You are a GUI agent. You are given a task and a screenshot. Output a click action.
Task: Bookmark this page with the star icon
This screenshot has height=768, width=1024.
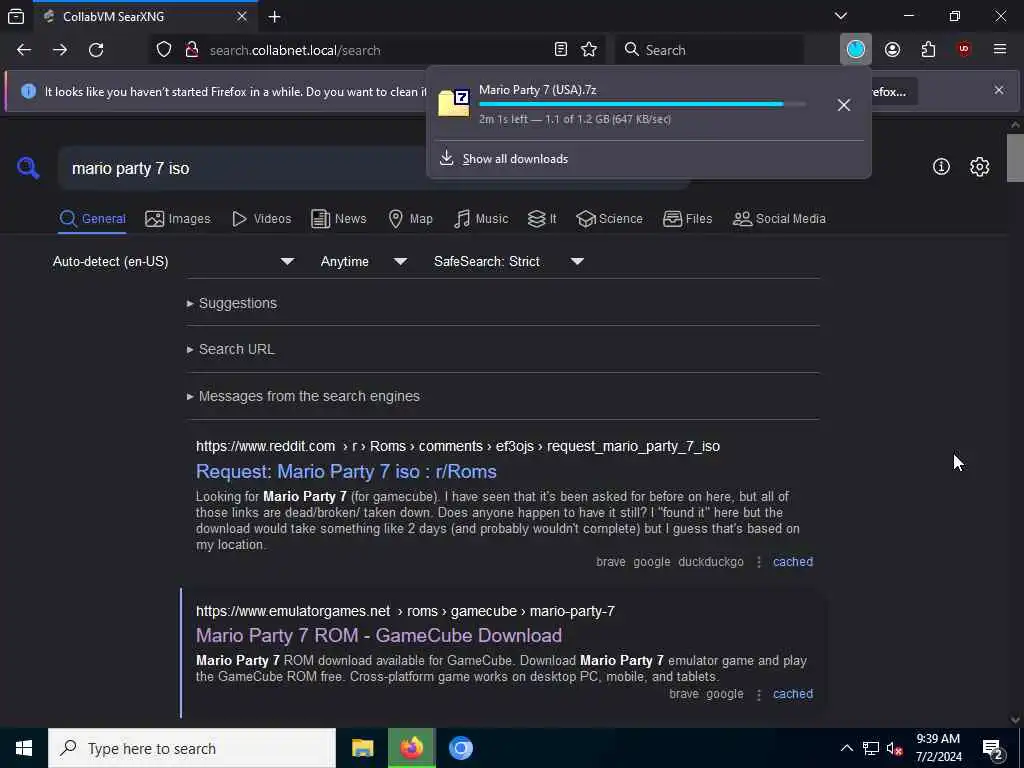[589, 50]
